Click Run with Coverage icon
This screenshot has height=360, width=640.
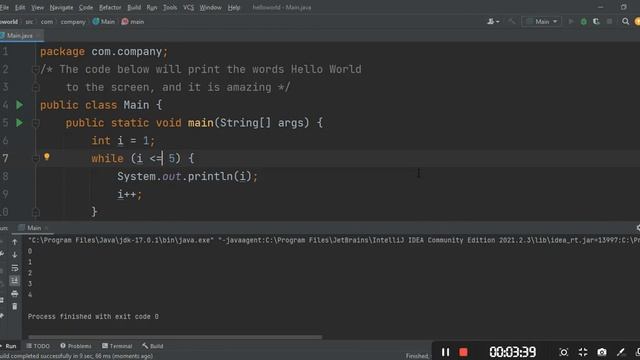(x=596, y=22)
